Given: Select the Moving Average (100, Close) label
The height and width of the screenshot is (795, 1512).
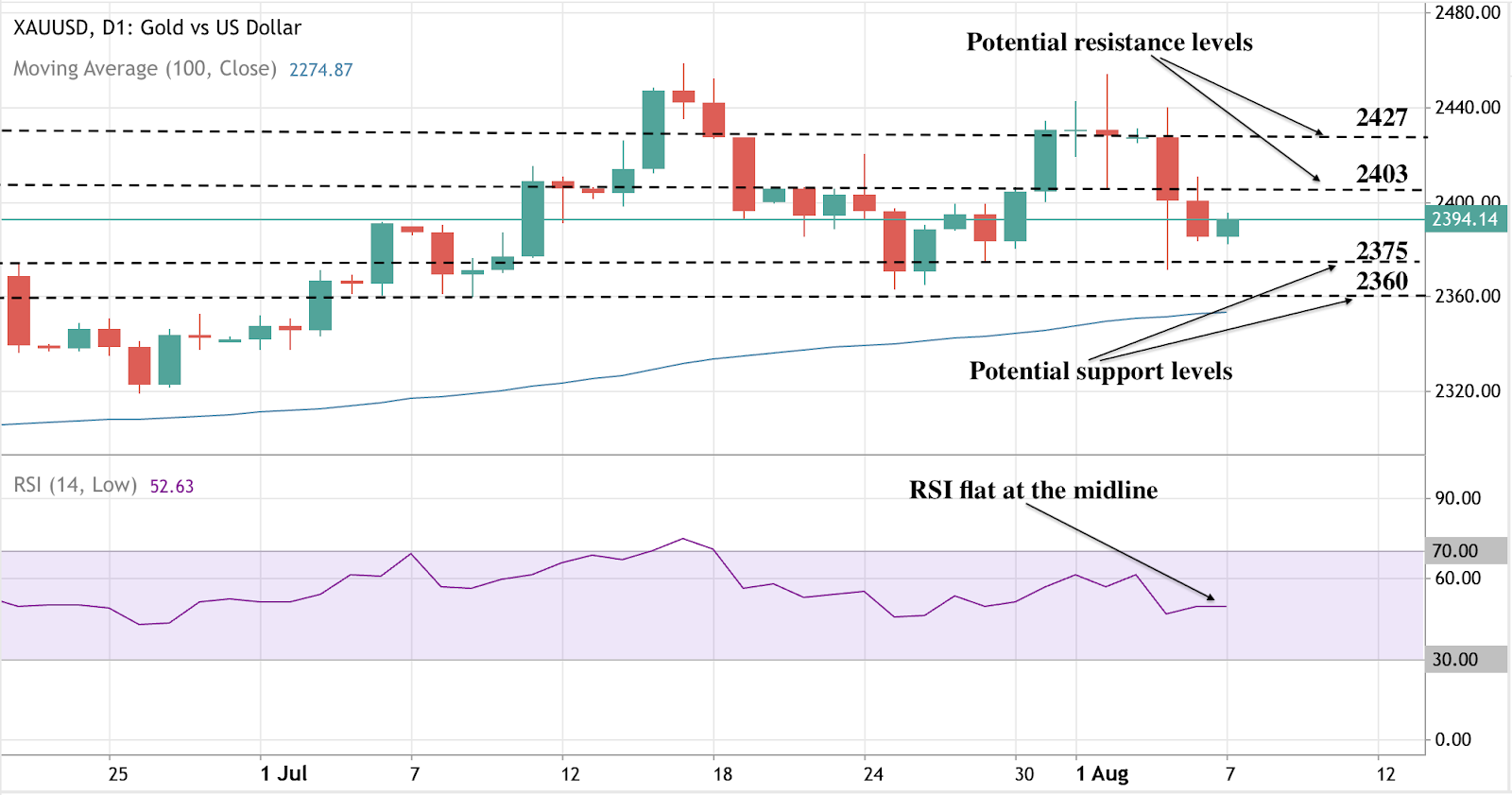Looking at the screenshot, I should [145, 69].
